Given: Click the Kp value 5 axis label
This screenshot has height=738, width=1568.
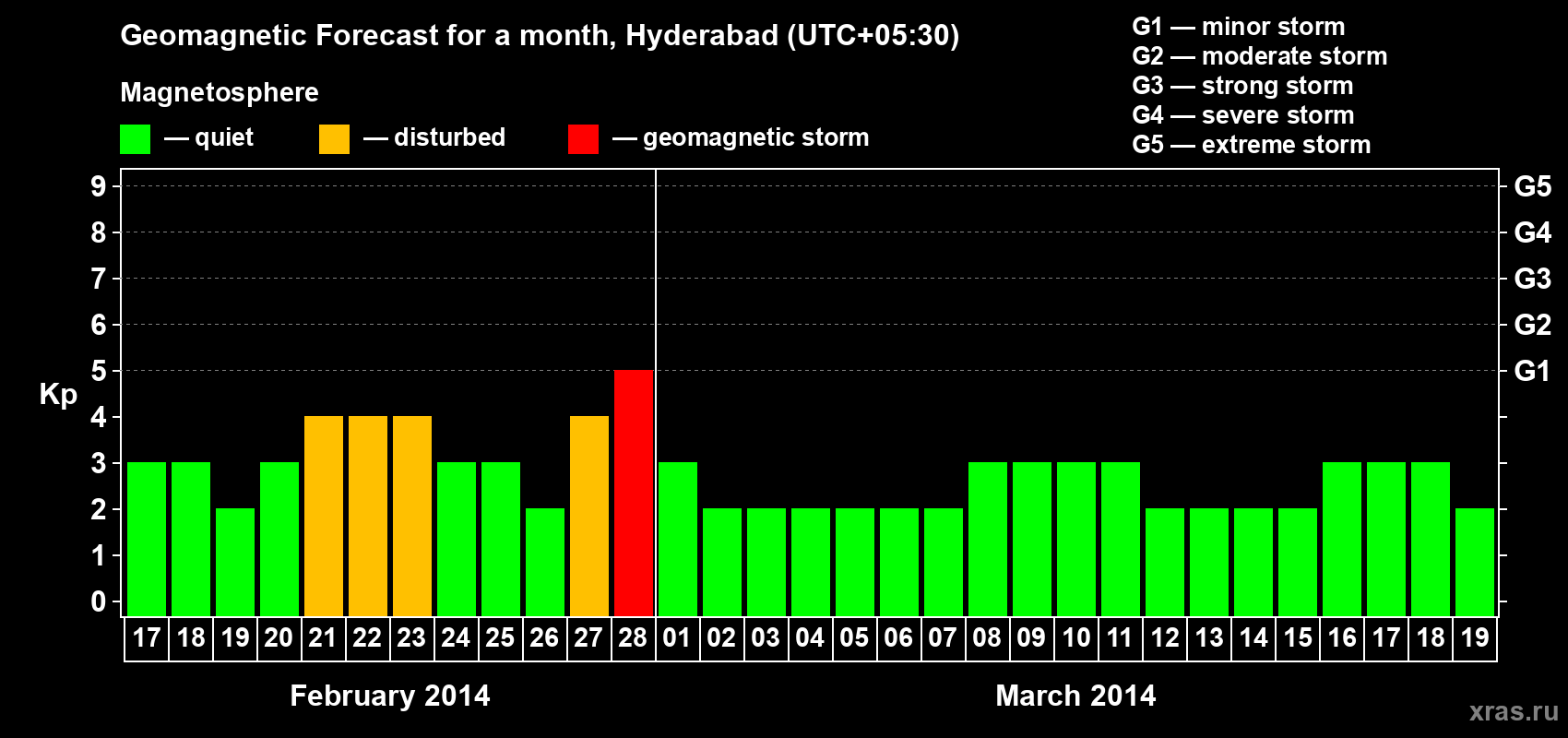Looking at the screenshot, I should pyautogui.click(x=98, y=371).
